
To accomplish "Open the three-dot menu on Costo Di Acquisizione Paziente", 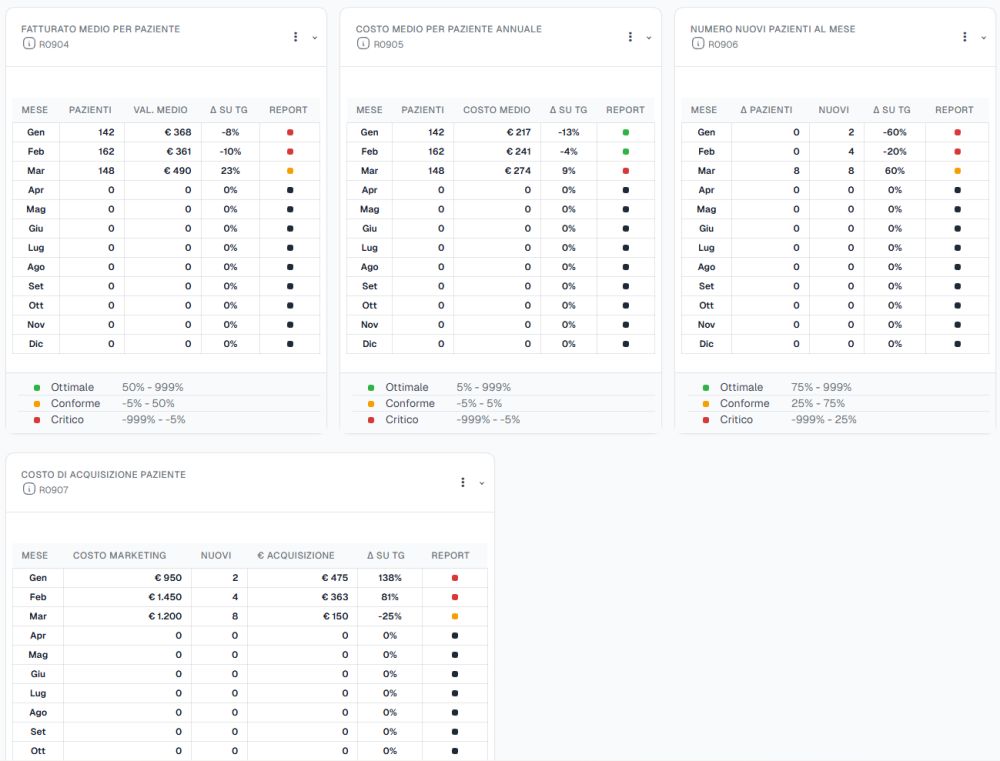I will click(463, 482).
